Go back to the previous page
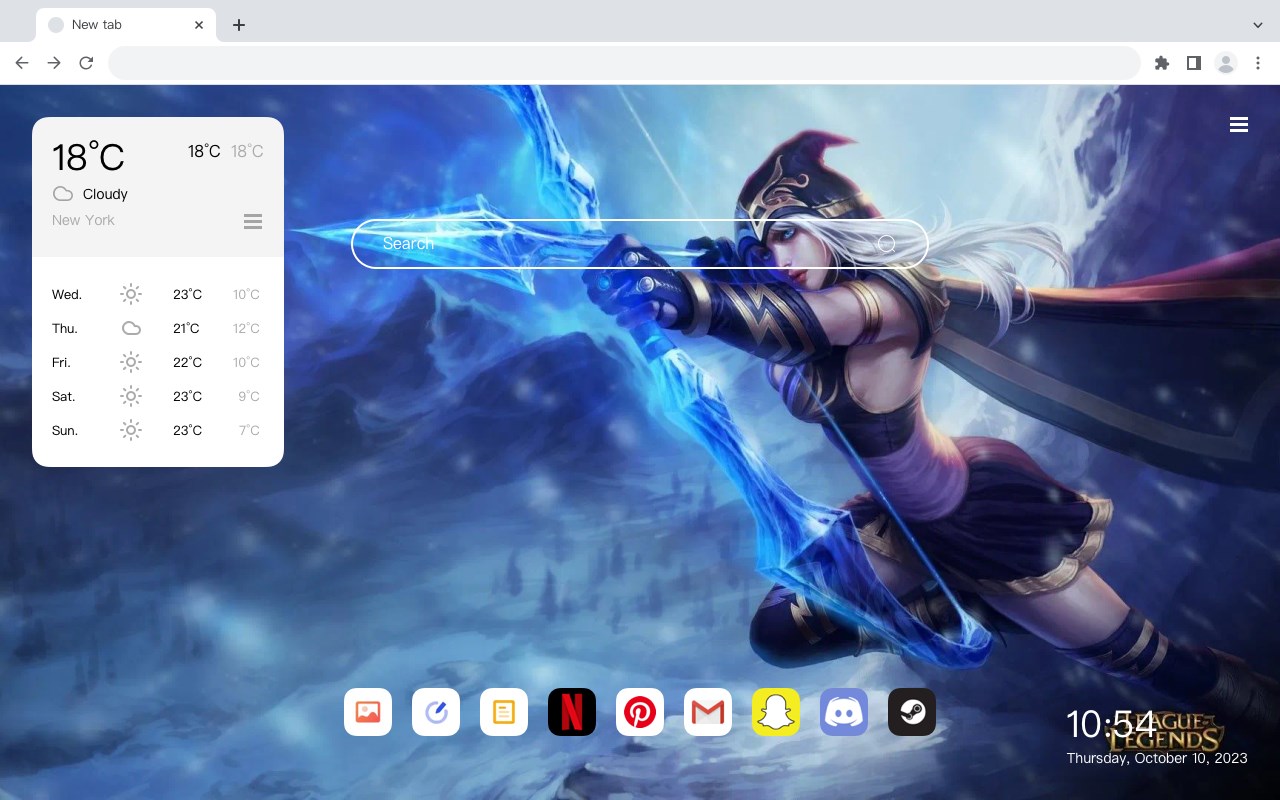 point(22,63)
